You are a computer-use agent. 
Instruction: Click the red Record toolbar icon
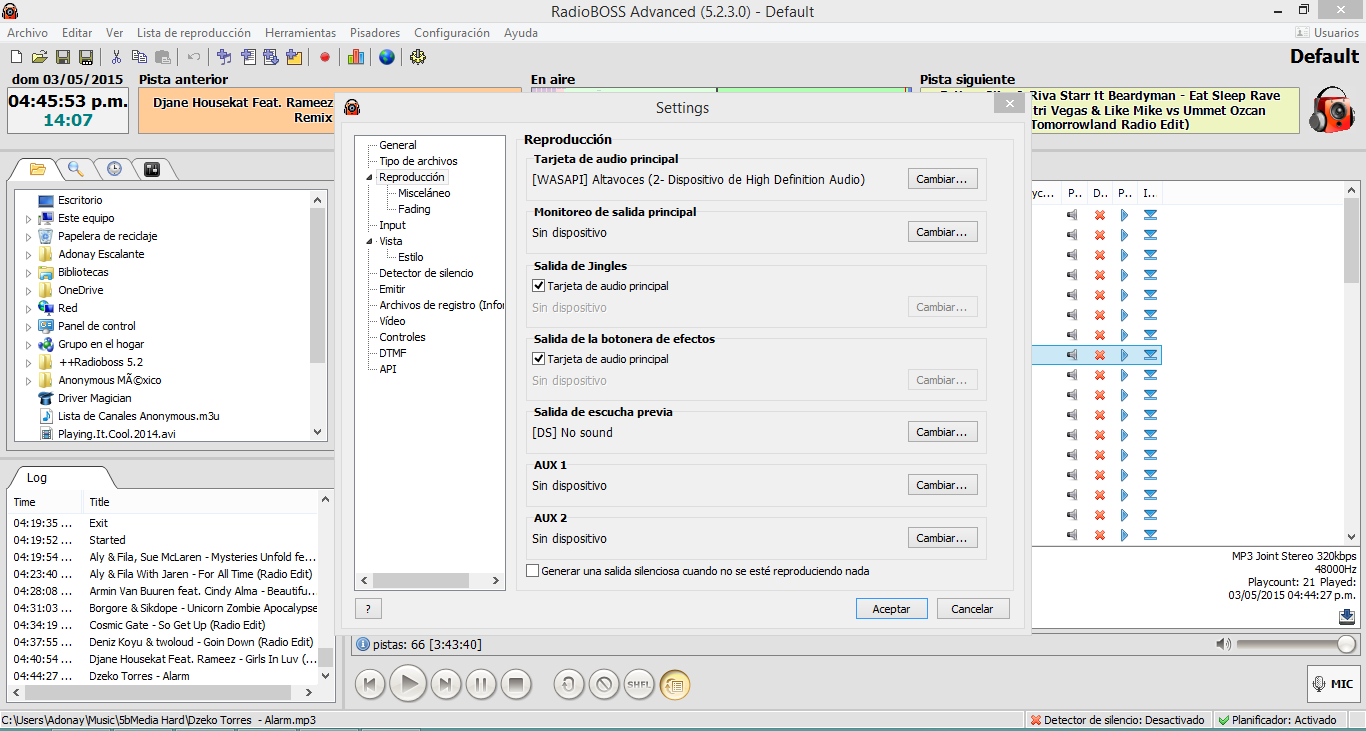point(325,57)
